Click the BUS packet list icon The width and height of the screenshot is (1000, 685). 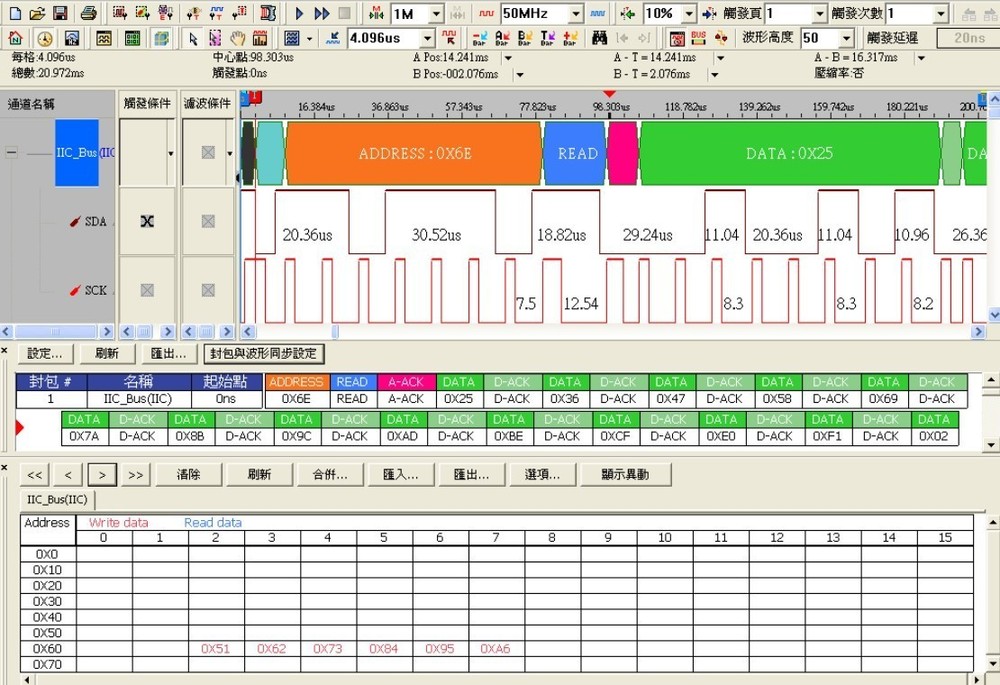699,38
